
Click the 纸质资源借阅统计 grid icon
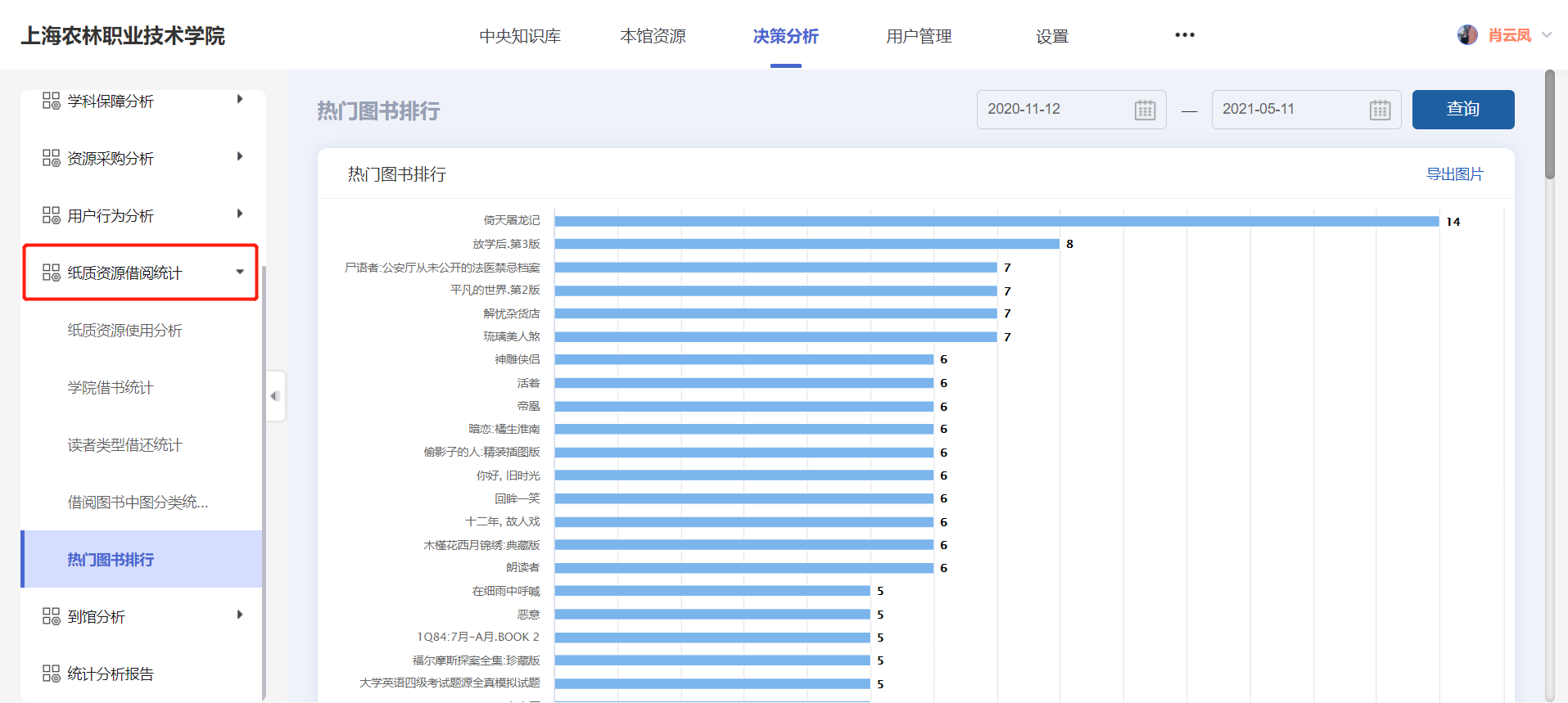pyautogui.click(x=51, y=273)
